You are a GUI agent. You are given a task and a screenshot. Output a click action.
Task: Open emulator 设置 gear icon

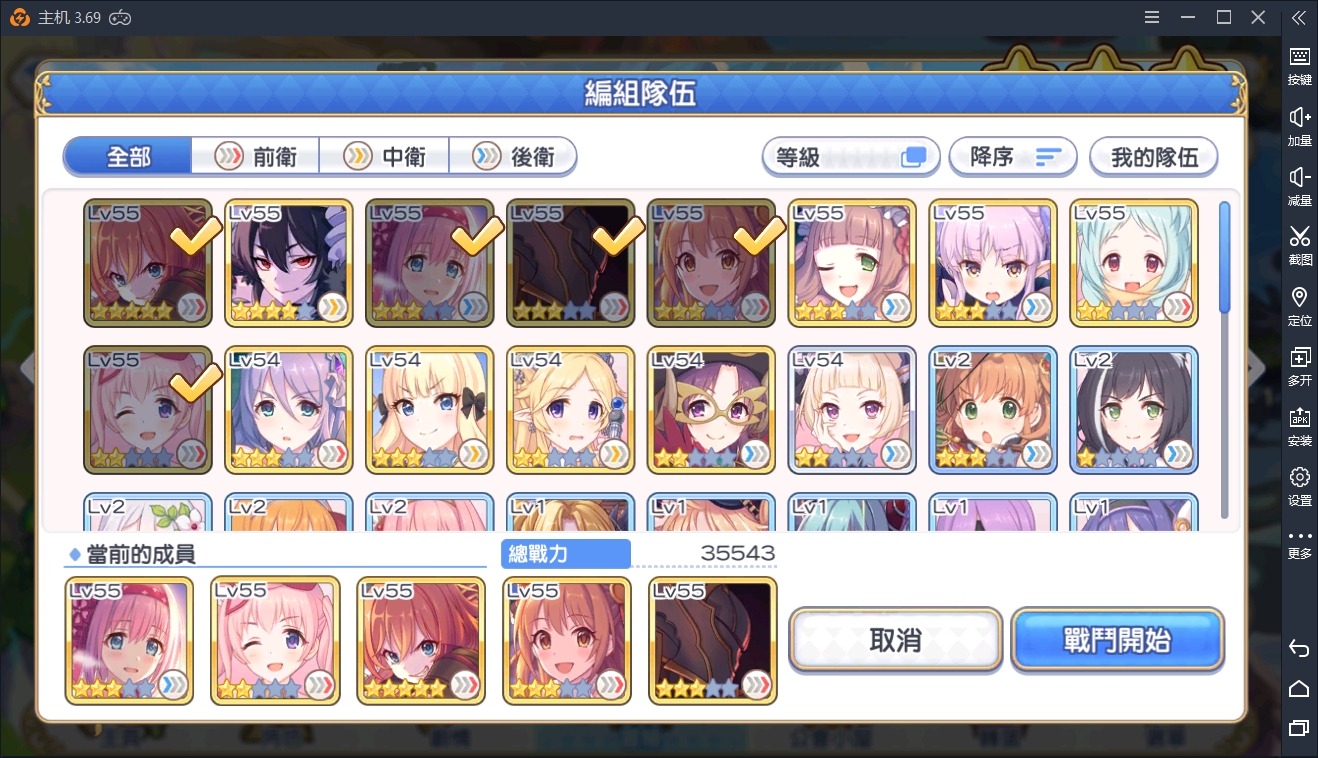pos(1299,477)
